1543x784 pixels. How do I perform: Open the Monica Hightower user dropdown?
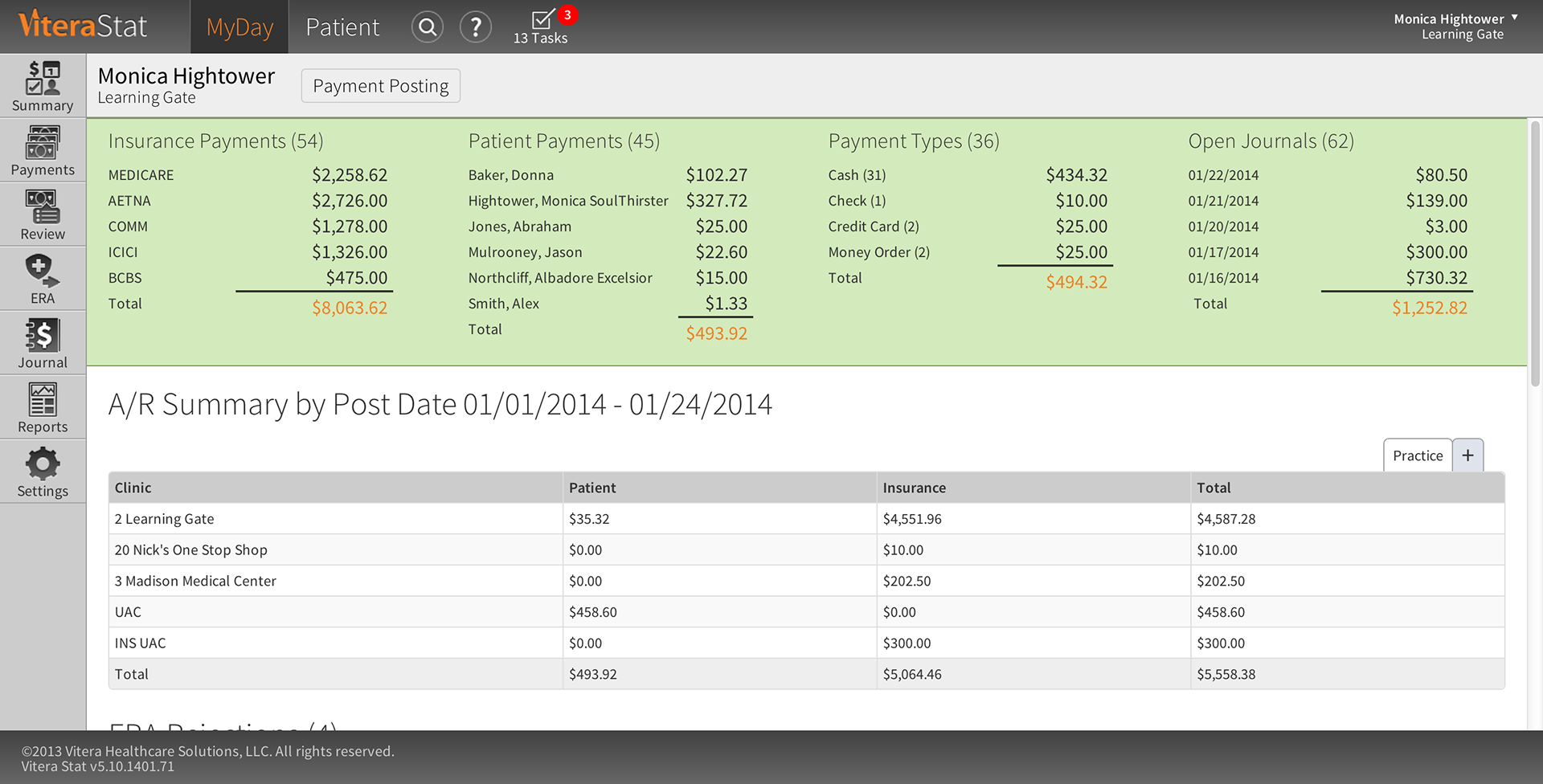point(1455,27)
